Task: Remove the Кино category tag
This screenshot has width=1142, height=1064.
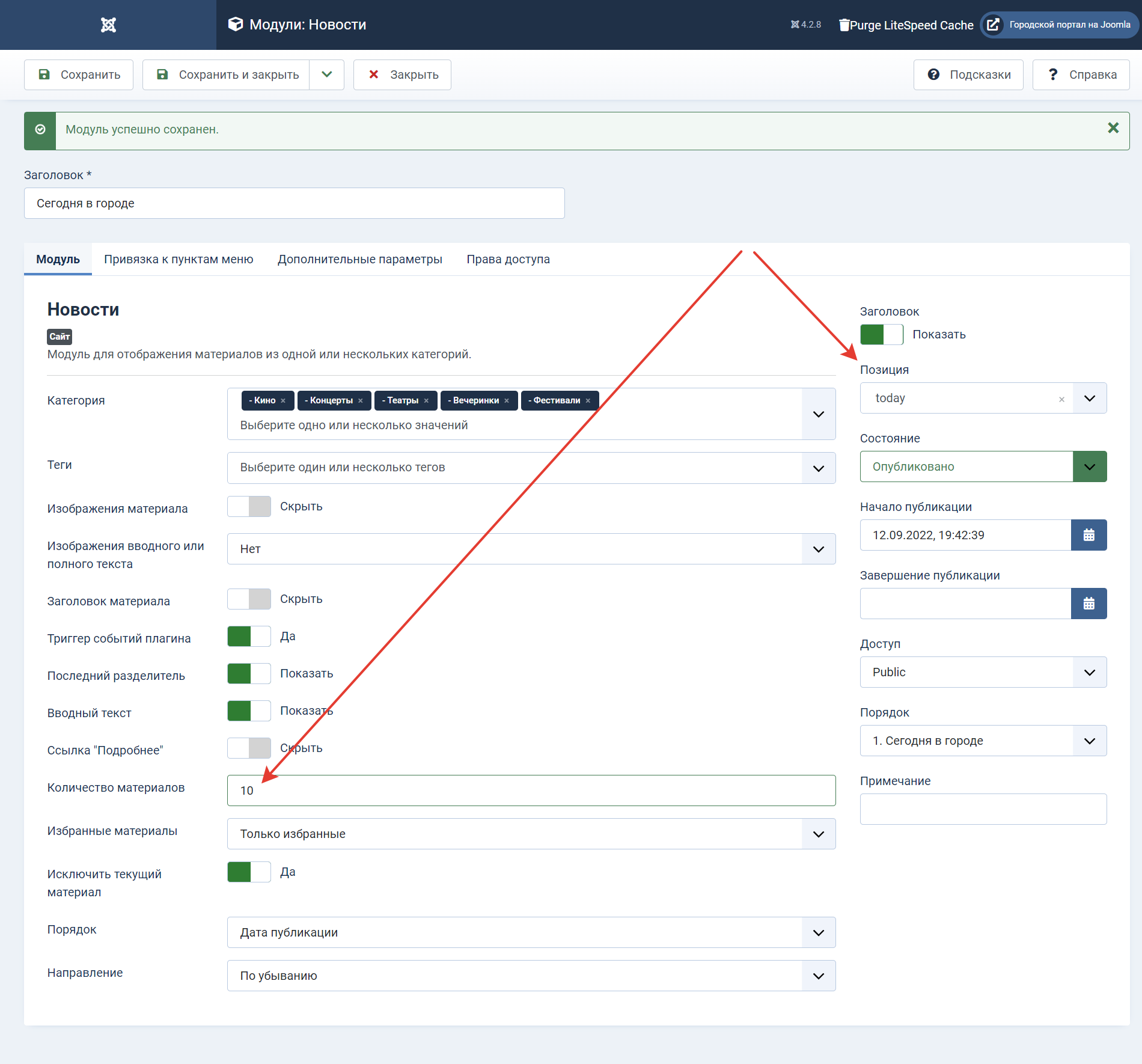Action: [283, 401]
